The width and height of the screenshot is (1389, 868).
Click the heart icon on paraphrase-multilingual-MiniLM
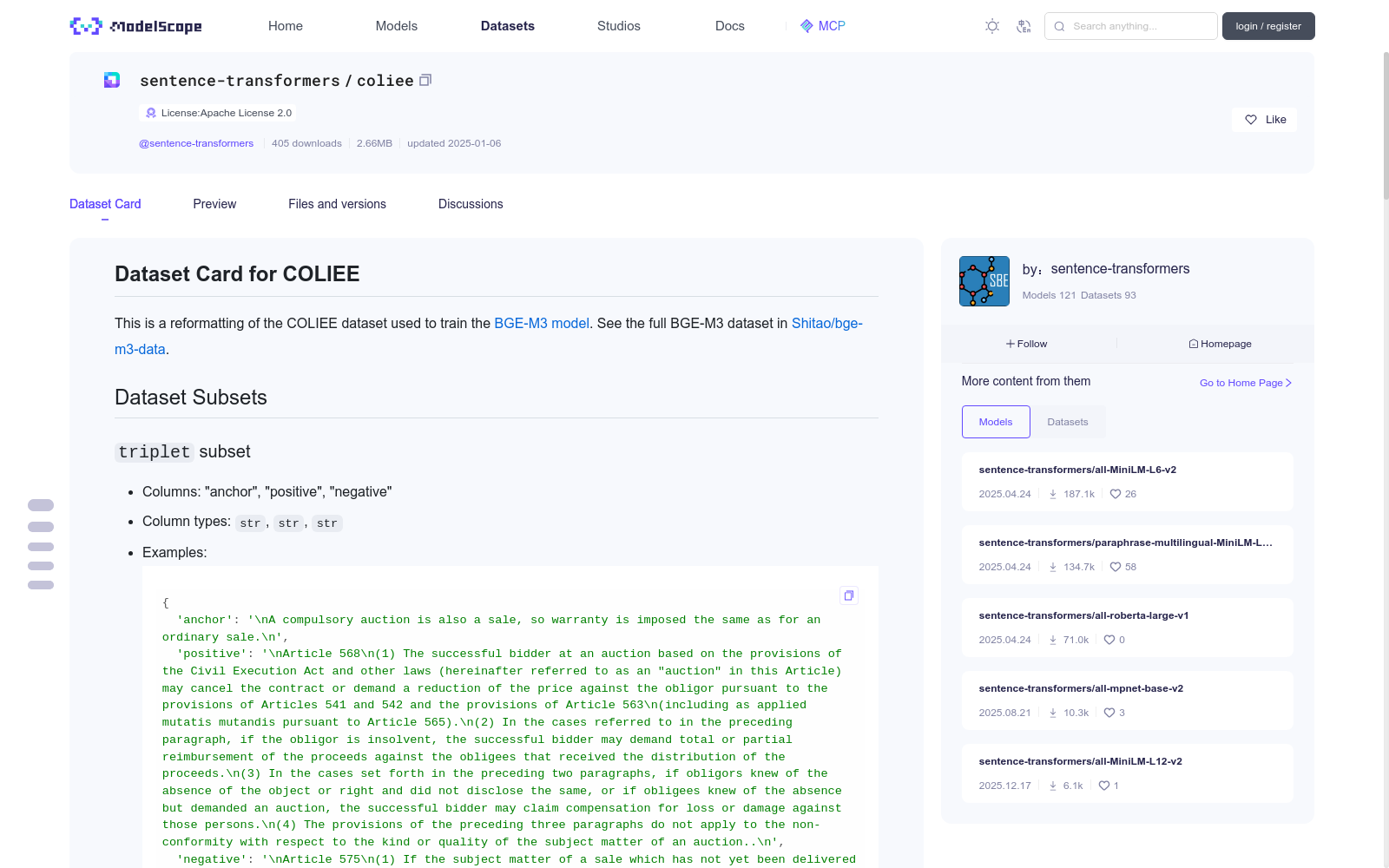coord(1116,567)
